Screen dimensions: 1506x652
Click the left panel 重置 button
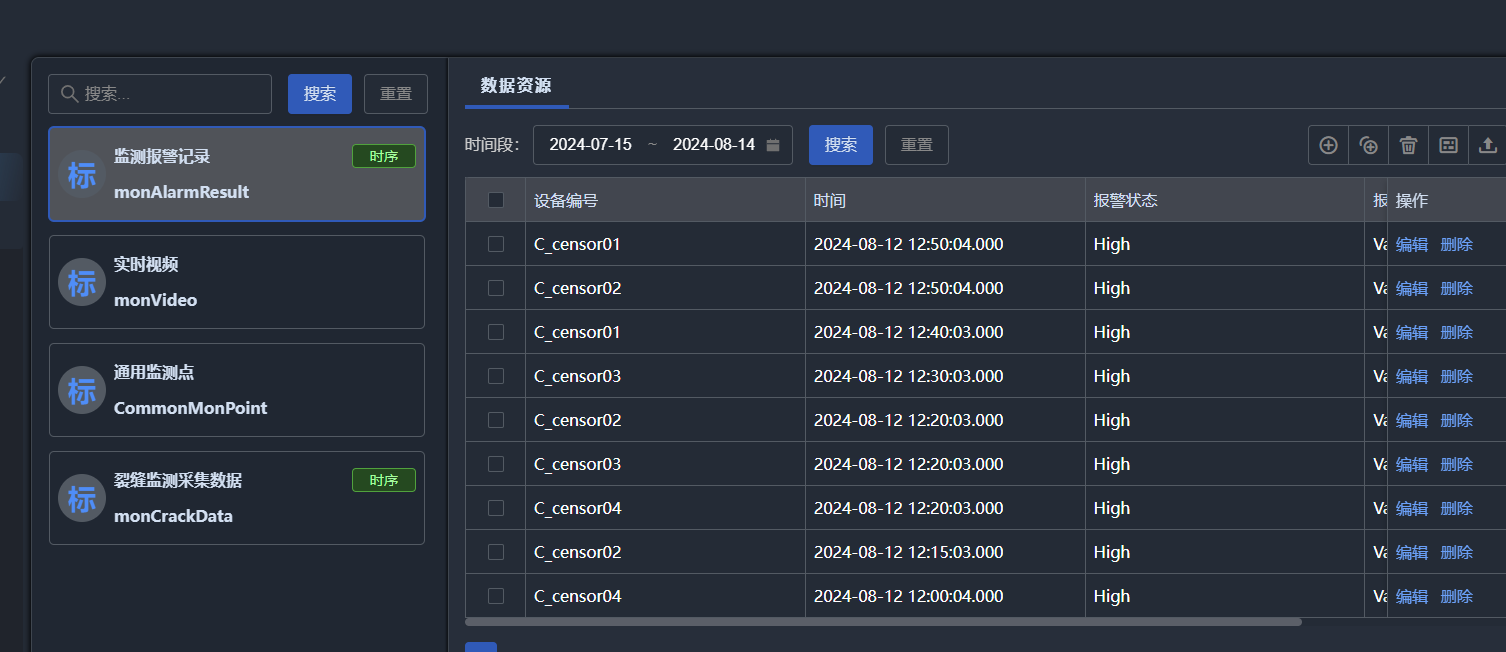click(396, 94)
